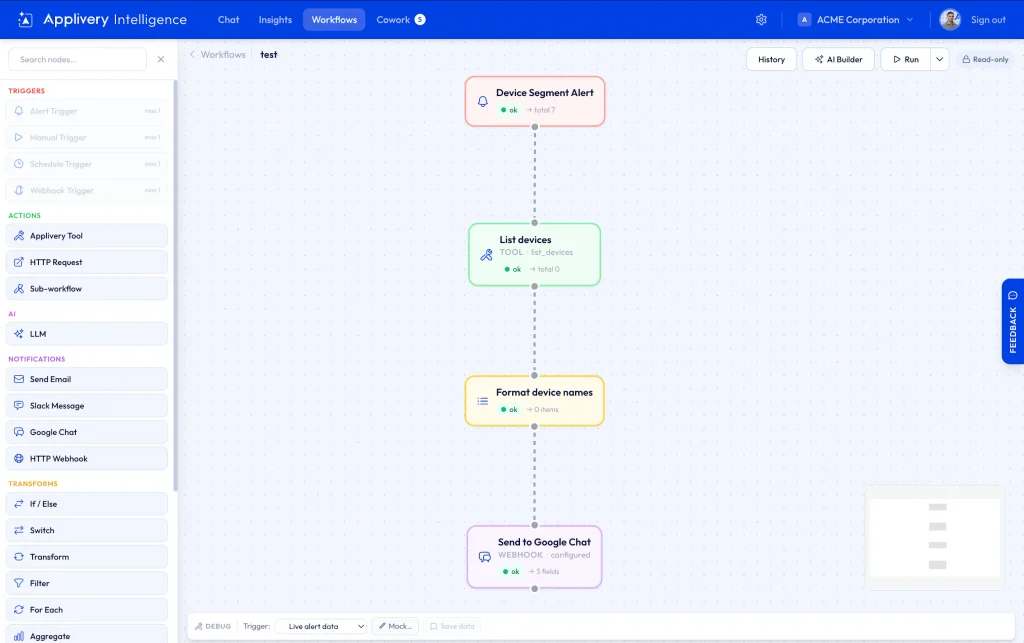Open the Applivery Intelligence logo icon

[25, 20]
